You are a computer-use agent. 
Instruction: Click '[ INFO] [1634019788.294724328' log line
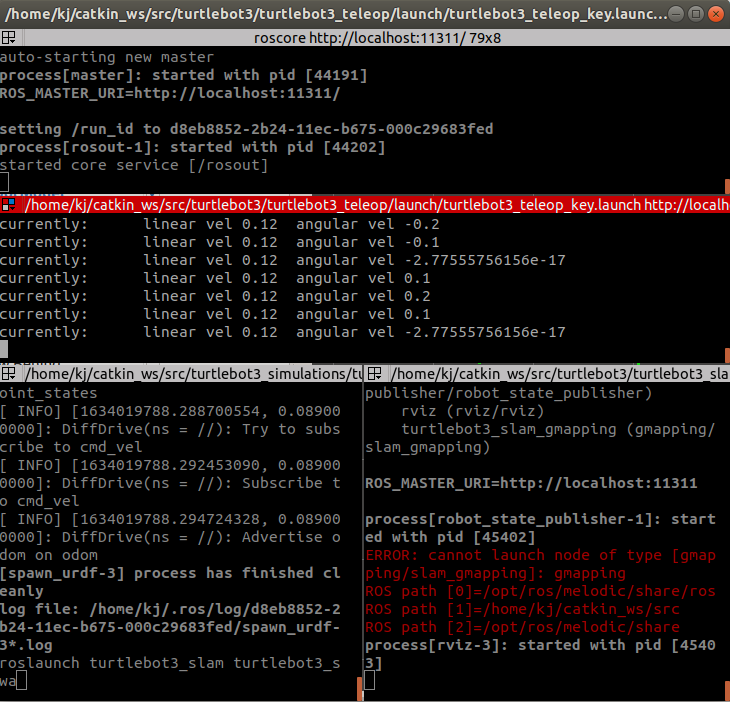pos(170,519)
